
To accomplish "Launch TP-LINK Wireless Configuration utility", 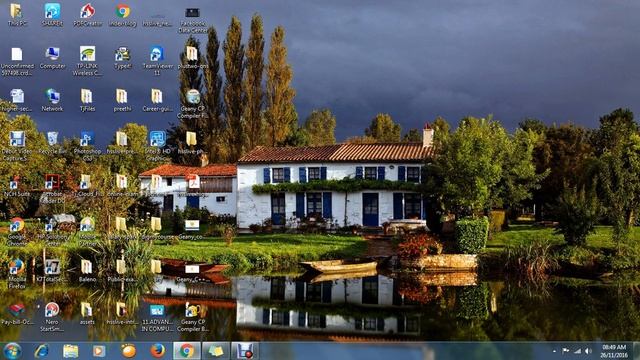I will (87, 61).
